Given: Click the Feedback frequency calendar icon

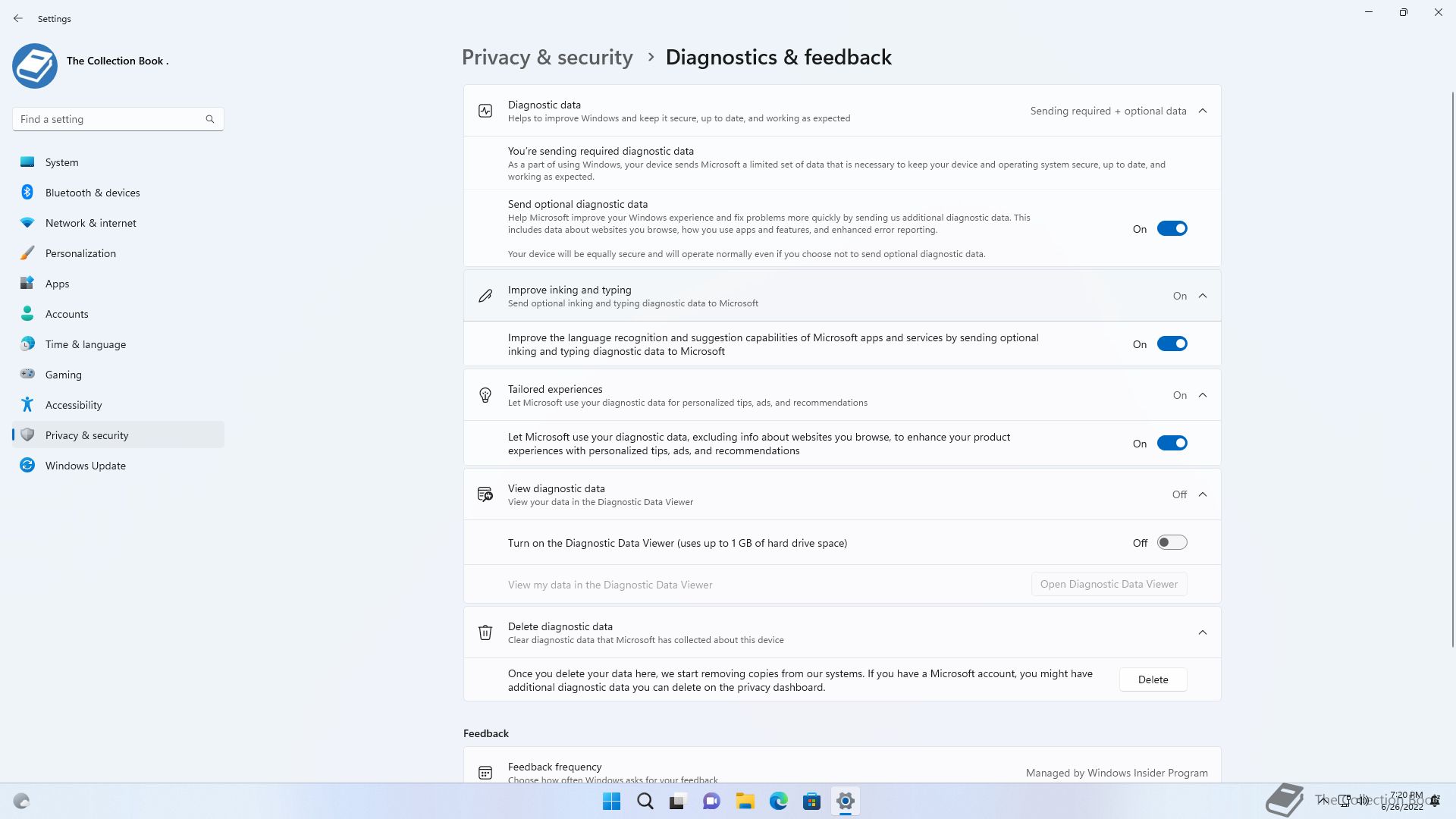Looking at the screenshot, I should pos(485,773).
